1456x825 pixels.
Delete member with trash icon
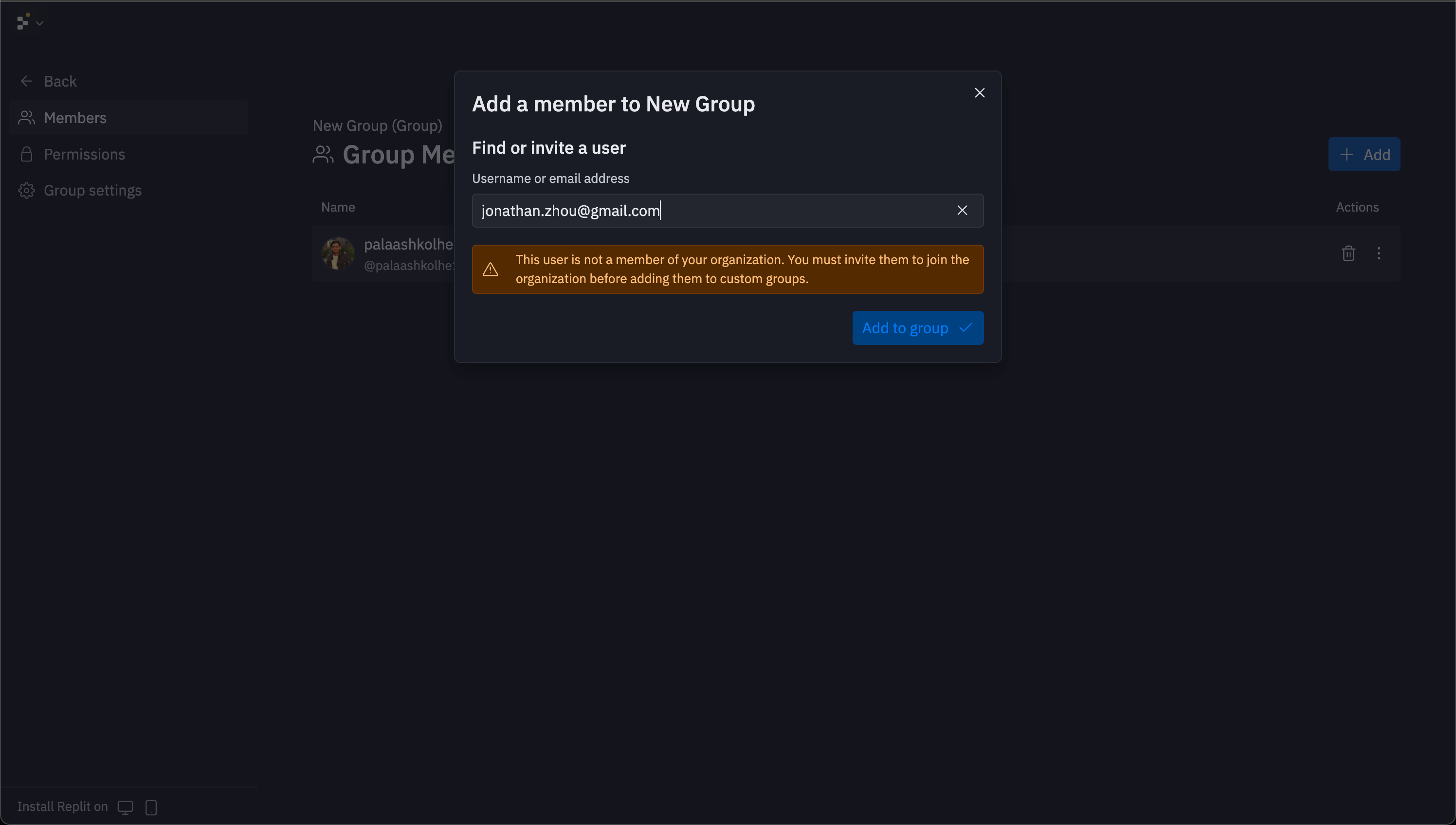[x=1348, y=253]
